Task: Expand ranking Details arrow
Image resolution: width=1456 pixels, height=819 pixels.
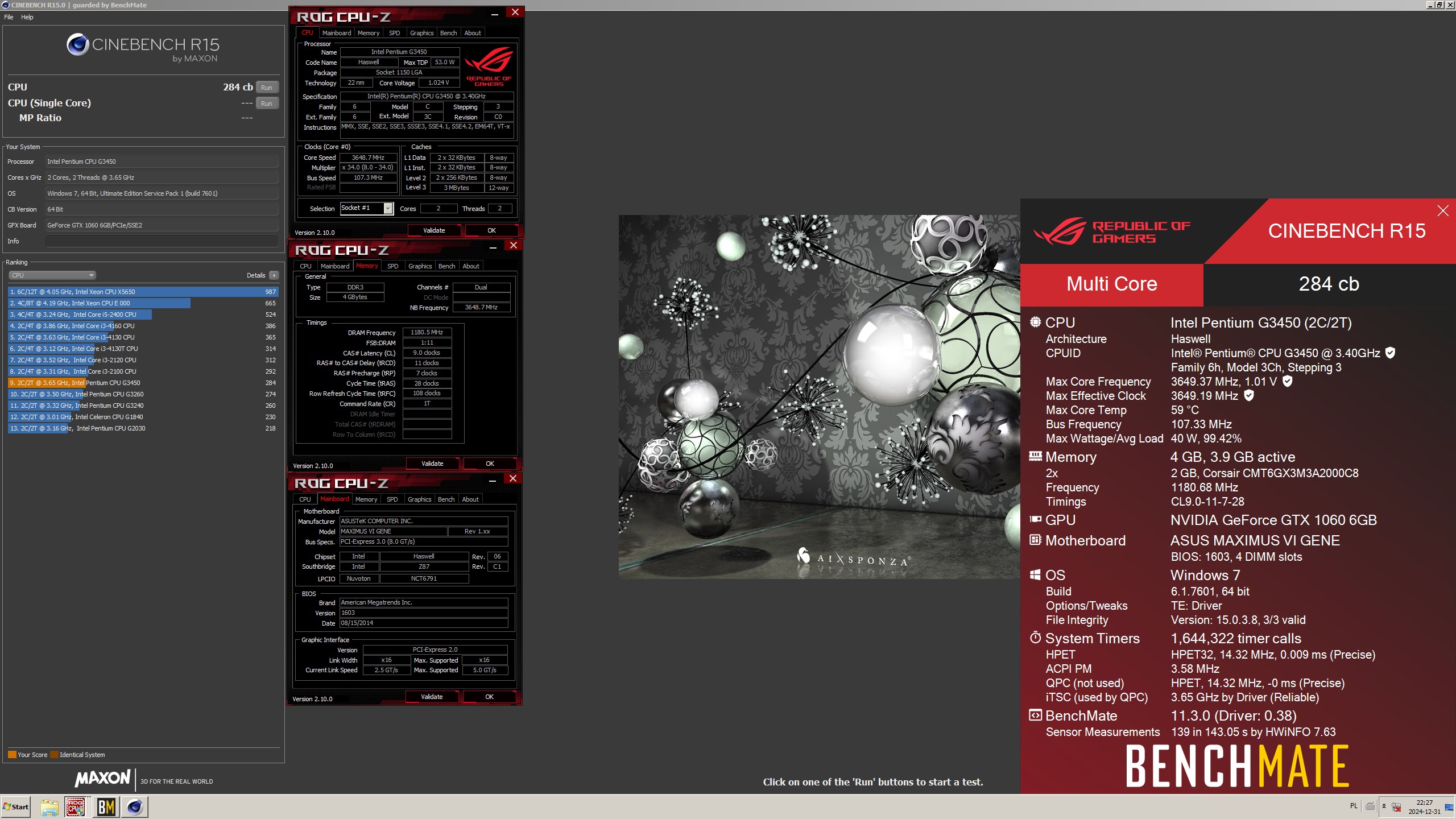Action: click(x=274, y=275)
